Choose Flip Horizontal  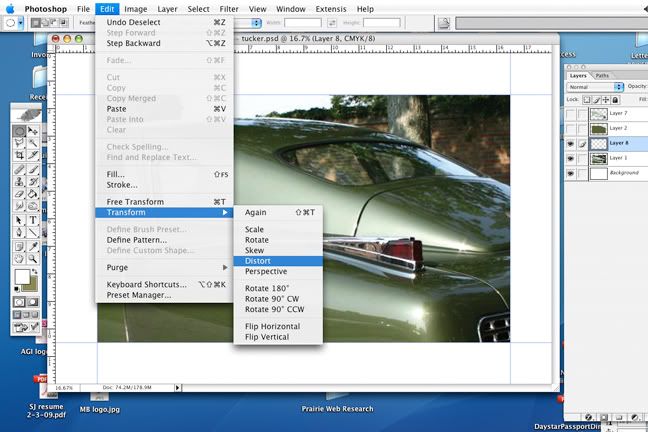point(278,326)
